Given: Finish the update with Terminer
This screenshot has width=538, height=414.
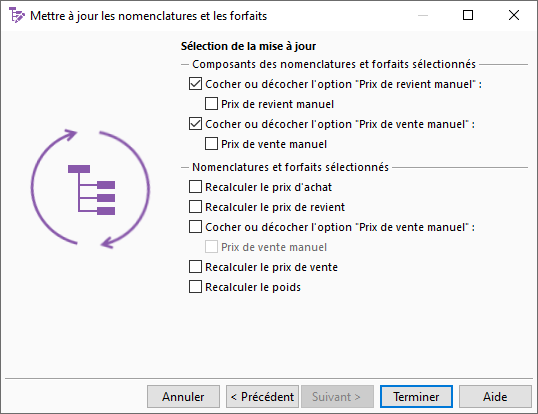Looking at the screenshot, I should 416,397.
